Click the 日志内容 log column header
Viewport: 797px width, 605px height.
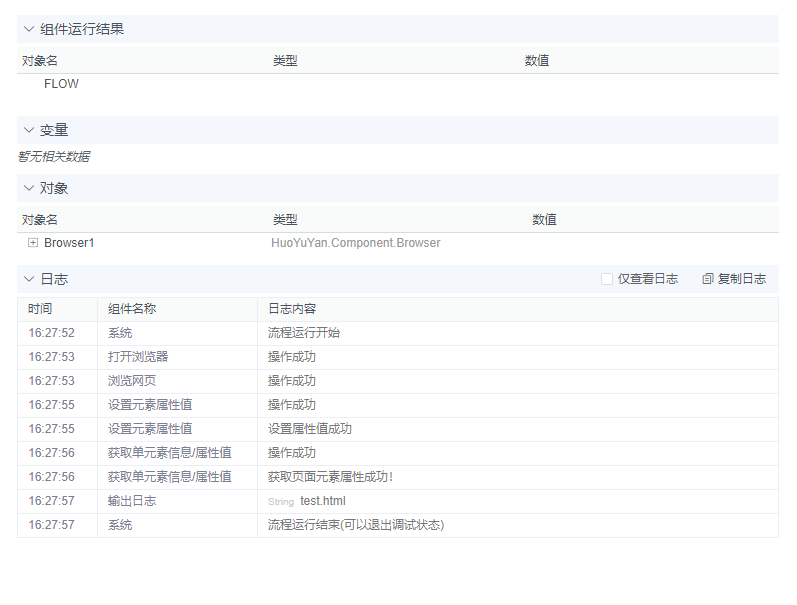point(292,309)
